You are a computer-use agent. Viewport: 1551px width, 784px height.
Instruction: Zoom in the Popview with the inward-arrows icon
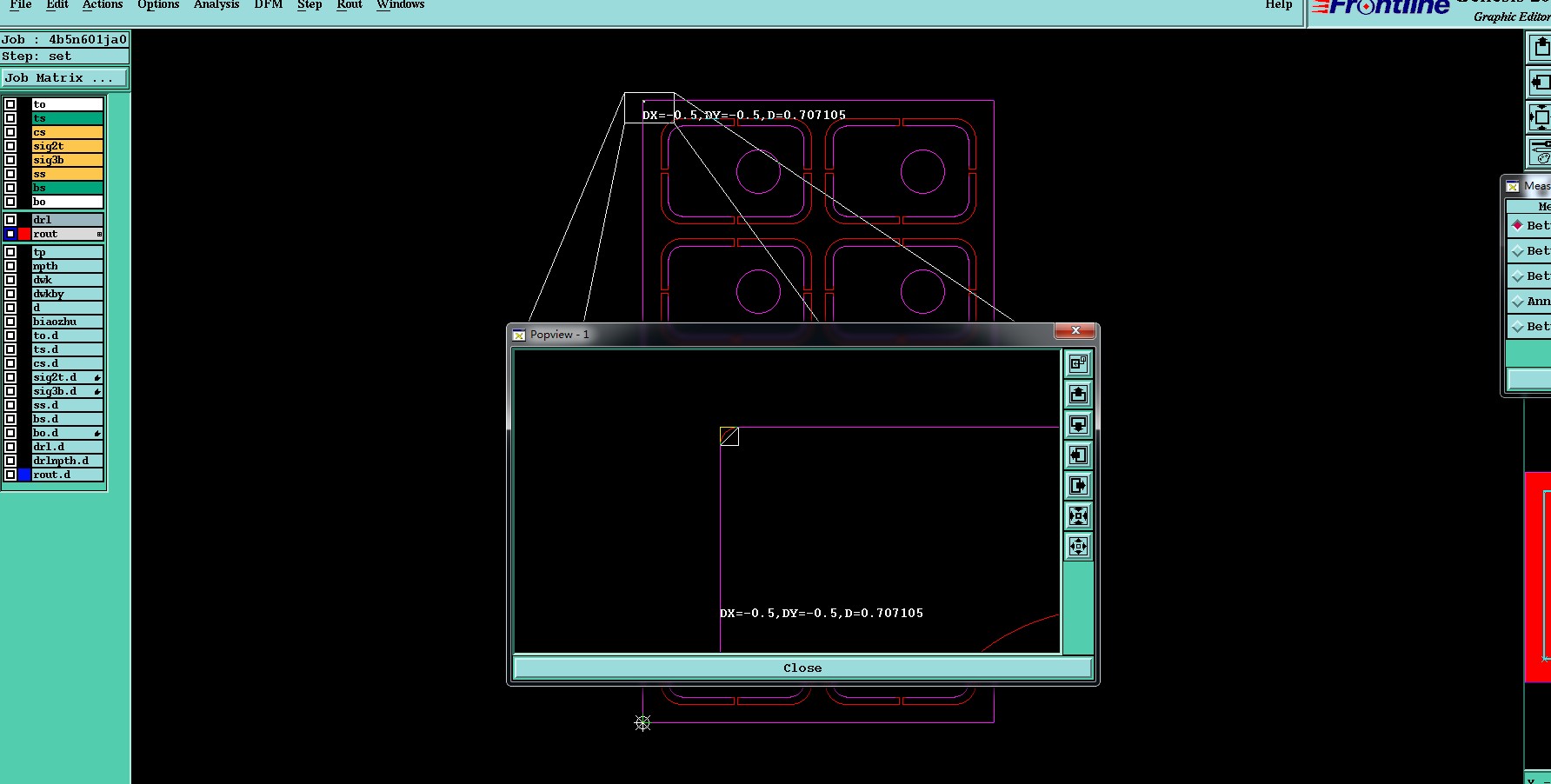tap(1078, 516)
